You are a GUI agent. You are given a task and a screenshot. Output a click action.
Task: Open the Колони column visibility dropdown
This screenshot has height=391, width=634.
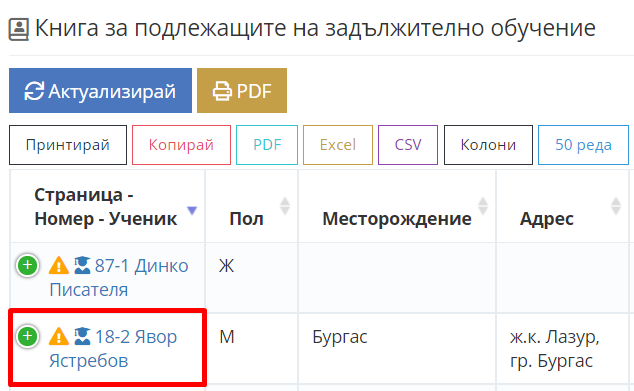[x=488, y=145]
